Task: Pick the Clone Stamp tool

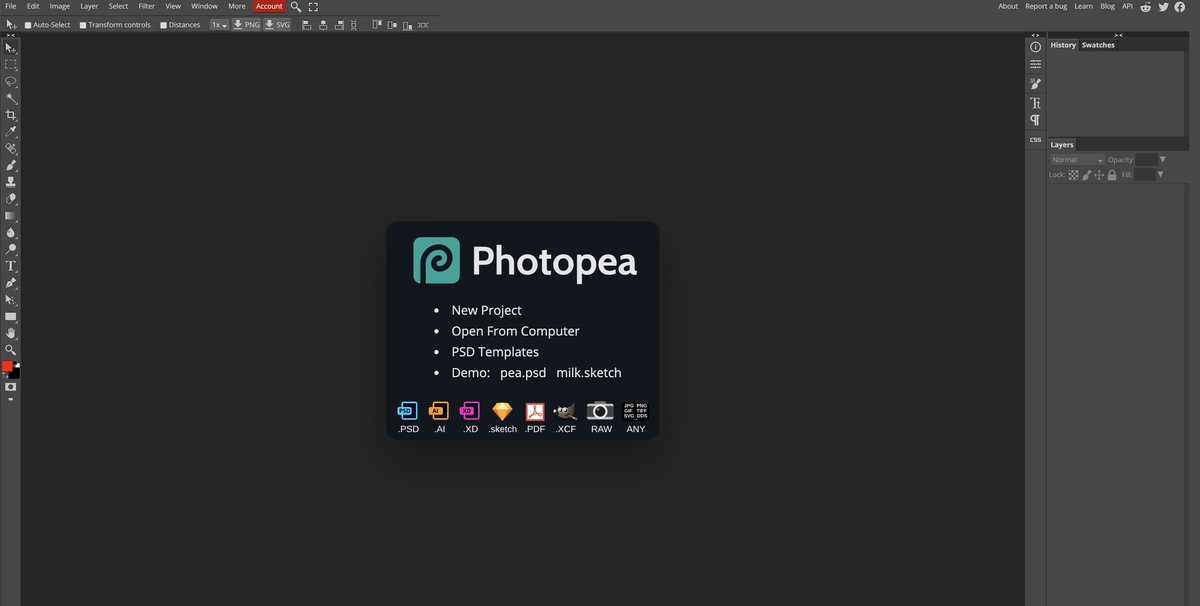Action: click(x=11, y=182)
